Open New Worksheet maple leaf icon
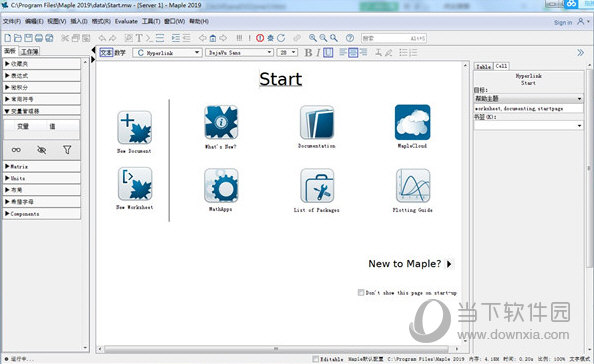Image resolution: width=594 pixels, height=364 pixels. tap(135, 184)
